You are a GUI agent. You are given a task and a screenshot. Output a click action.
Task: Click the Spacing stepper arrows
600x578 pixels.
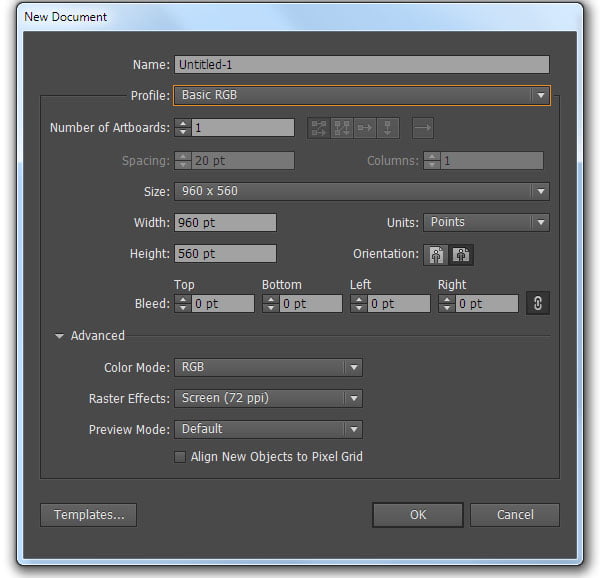click(x=183, y=161)
